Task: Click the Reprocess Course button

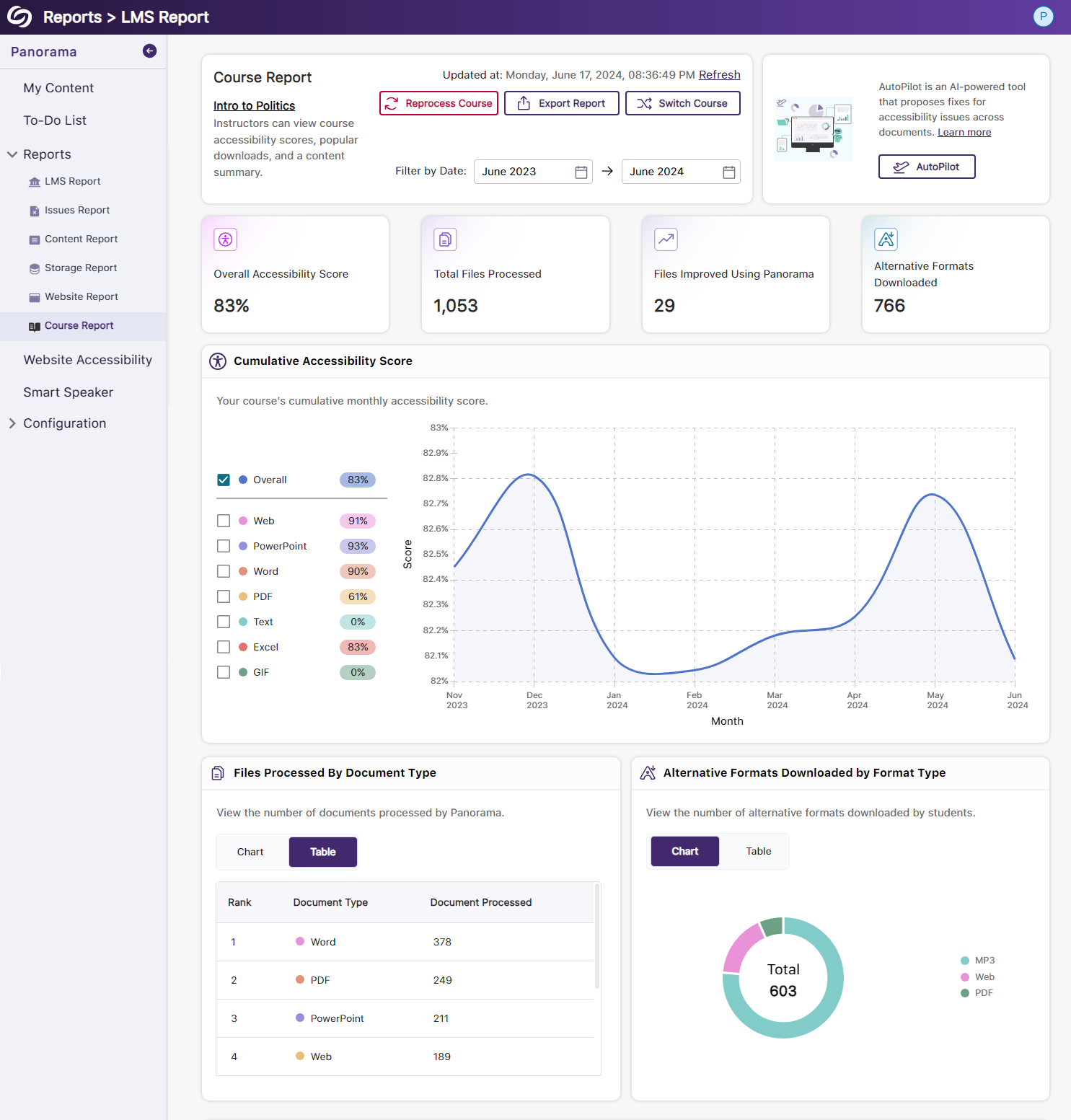Action: 438,103
